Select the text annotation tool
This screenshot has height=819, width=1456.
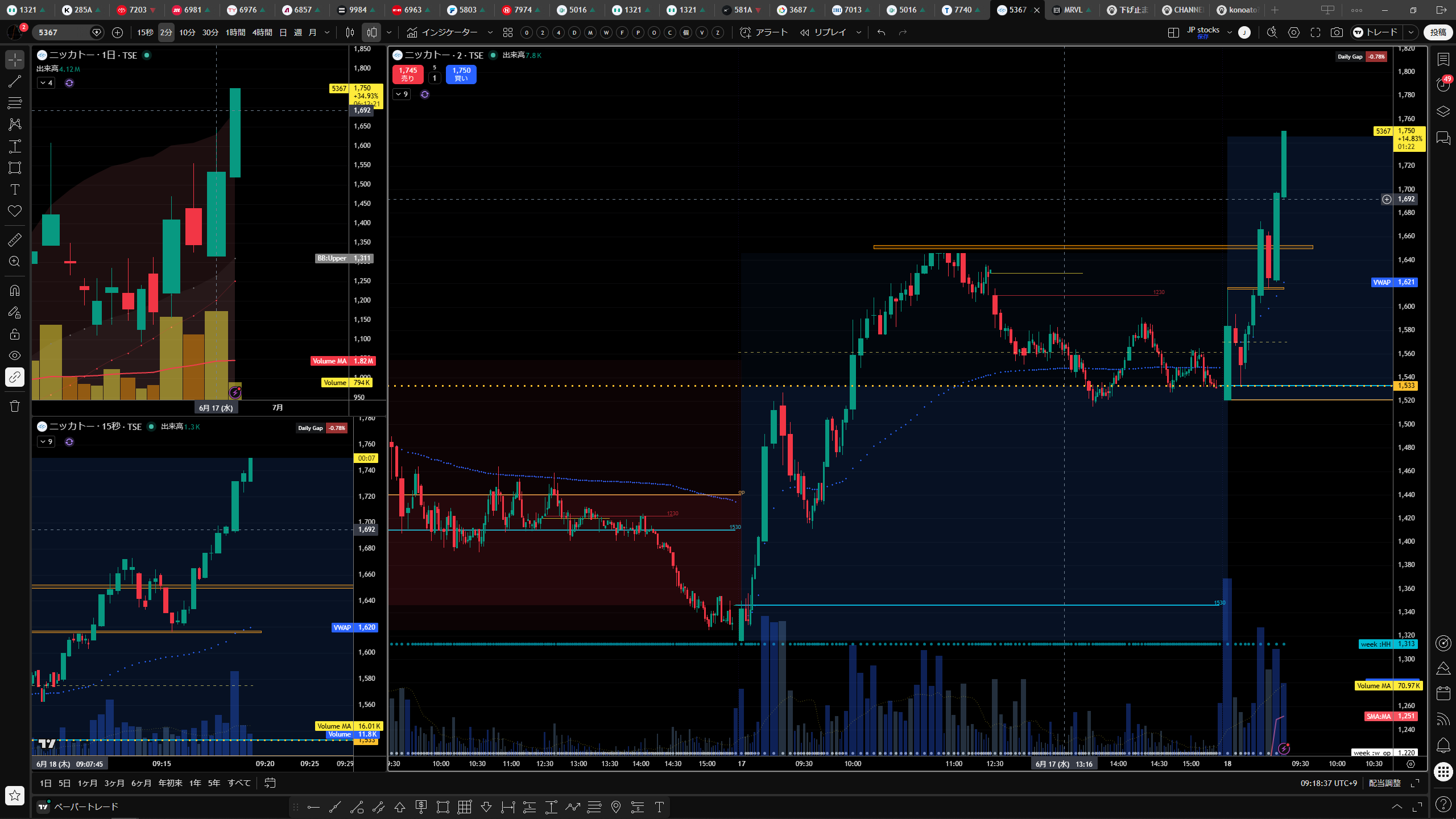tap(15, 189)
